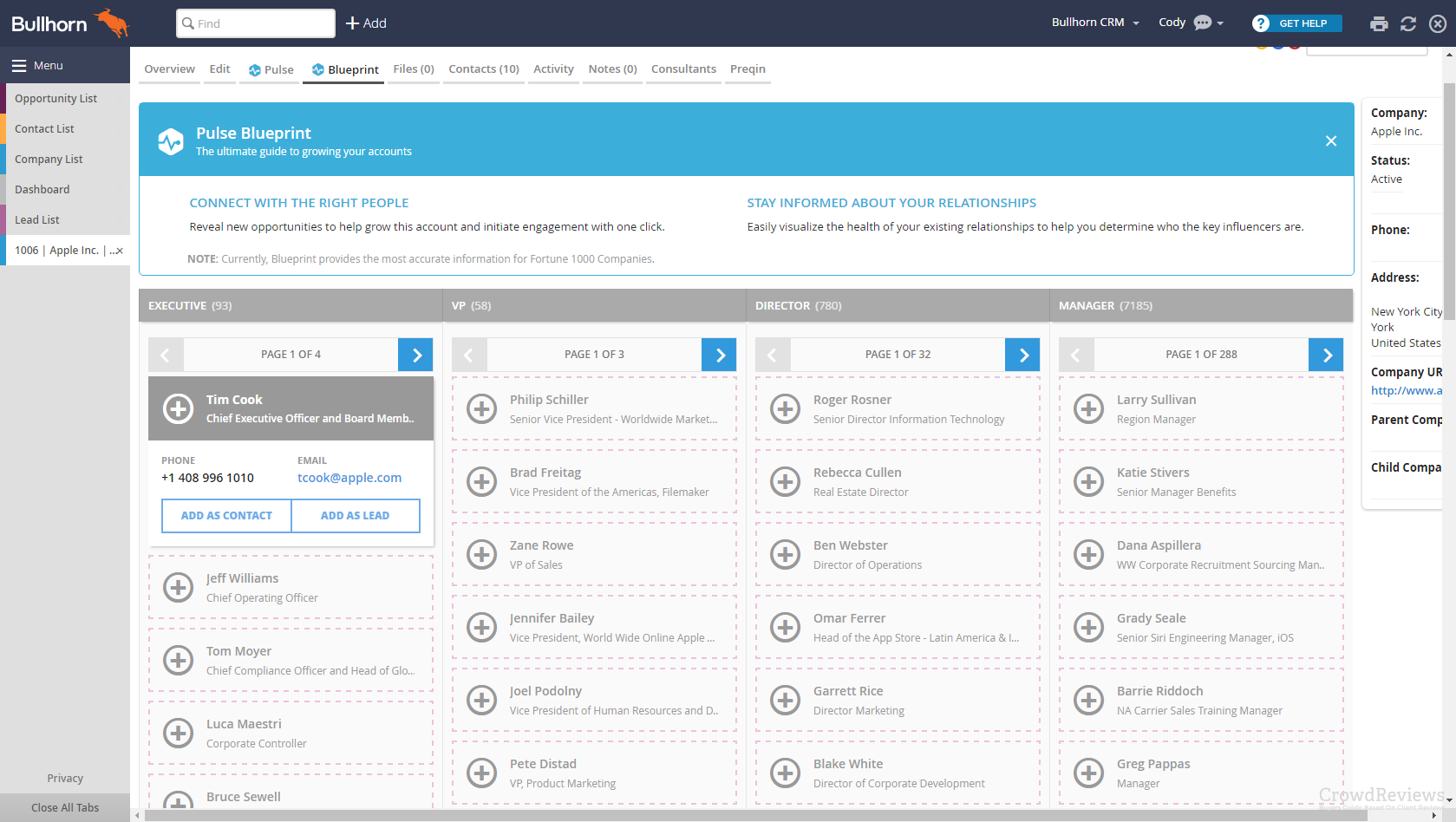The width and height of the screenshot is (1456, 822).
Task: Click plus icon next to Jennifer Bailey
Action: 482,627
